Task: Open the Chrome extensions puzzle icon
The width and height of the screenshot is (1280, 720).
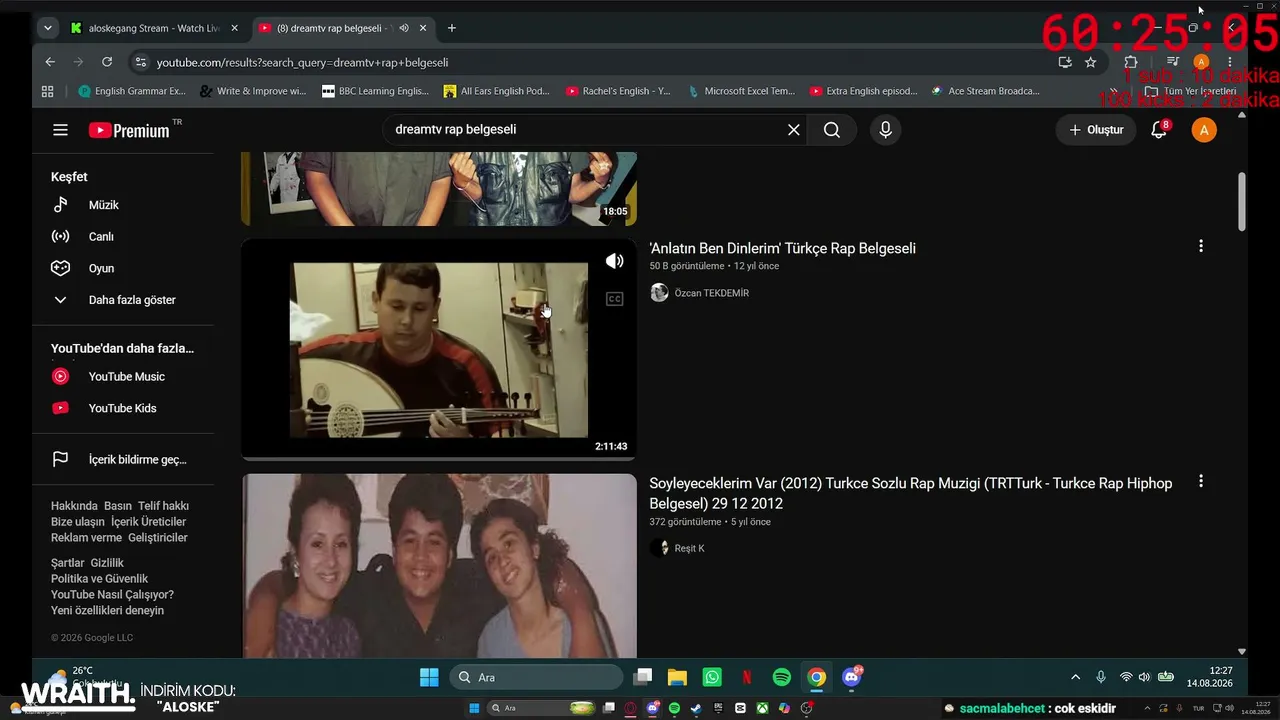Action: [x=1131, y=62]
